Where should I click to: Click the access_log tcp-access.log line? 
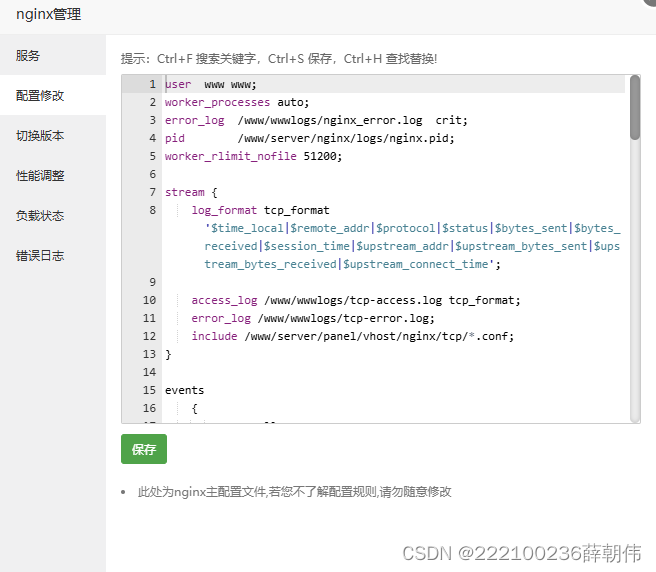click(356, 300)
